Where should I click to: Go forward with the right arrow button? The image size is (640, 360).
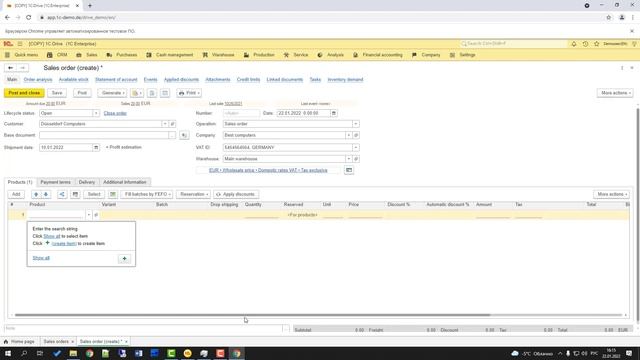click(23, 68)
